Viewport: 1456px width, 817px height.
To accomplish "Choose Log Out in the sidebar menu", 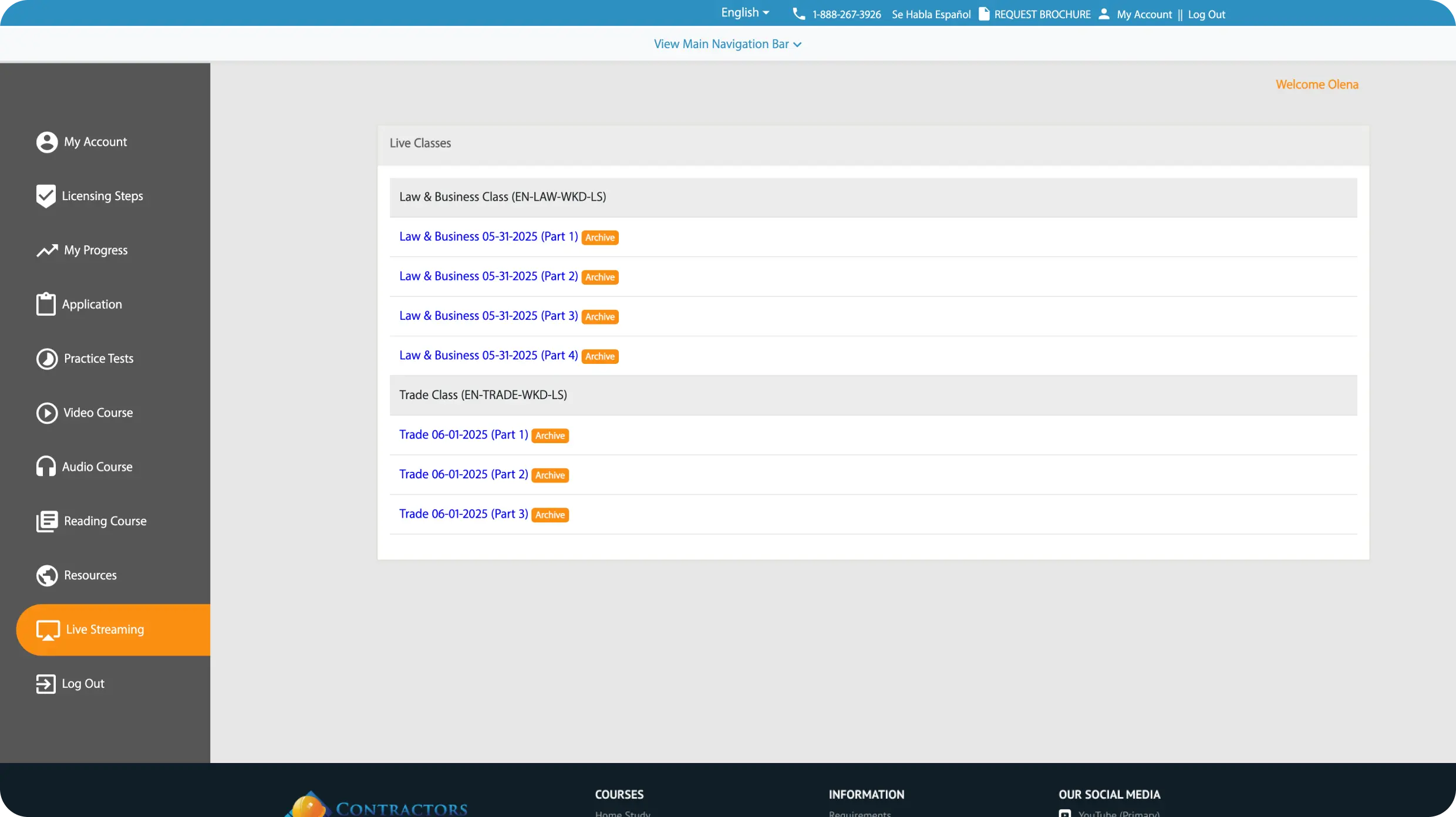I will tap(83, 684).
